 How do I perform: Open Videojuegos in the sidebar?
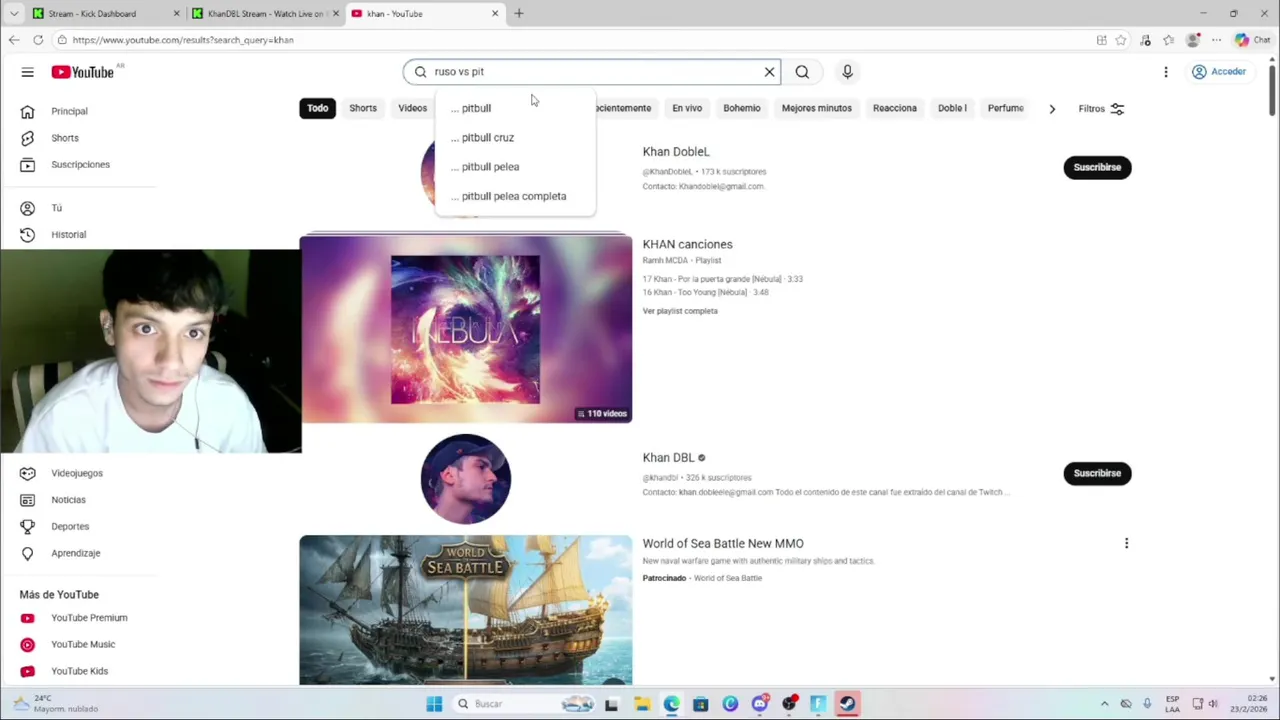(78, 473)
